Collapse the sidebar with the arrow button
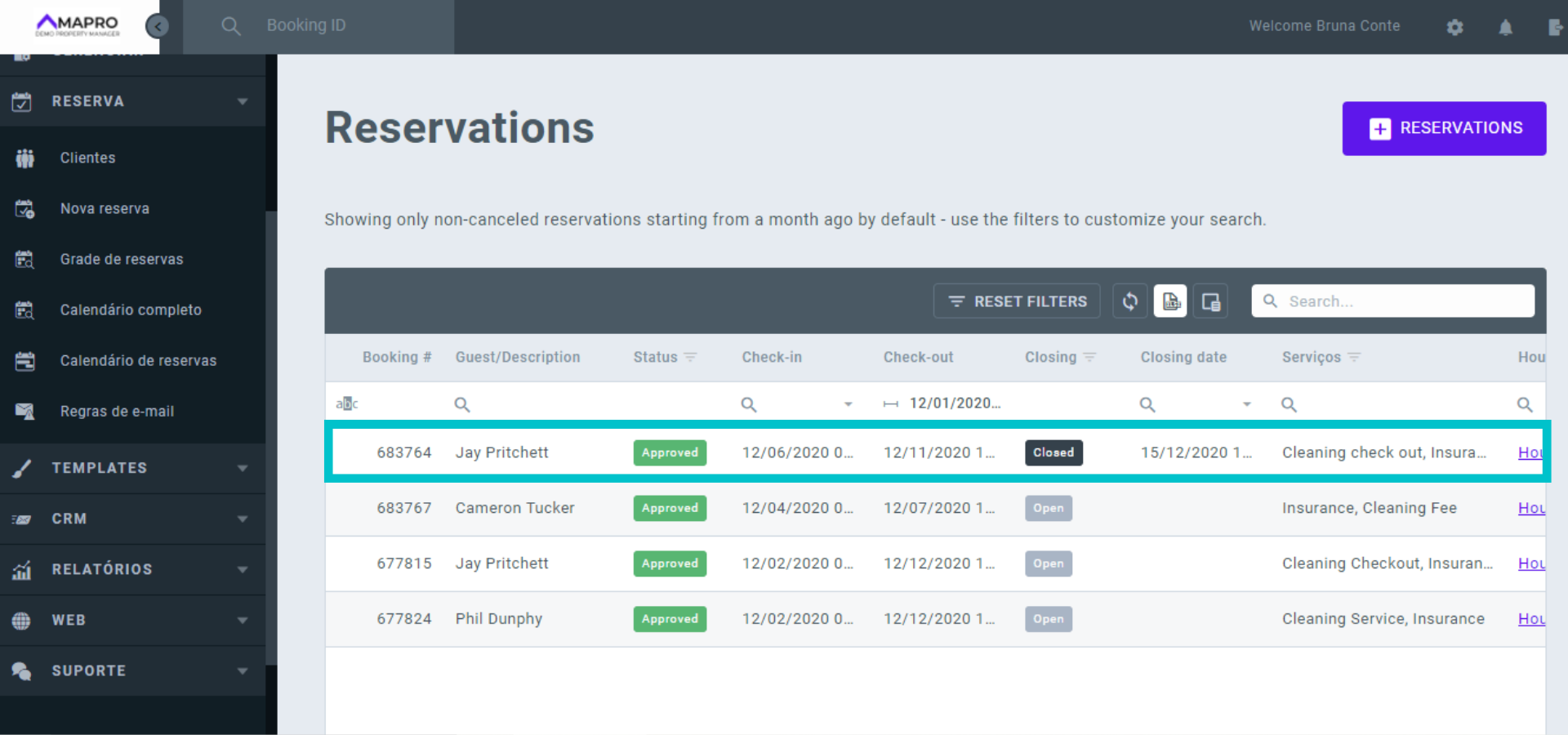Viewport: 1568px width, 735px height. (x=157, y=27)
